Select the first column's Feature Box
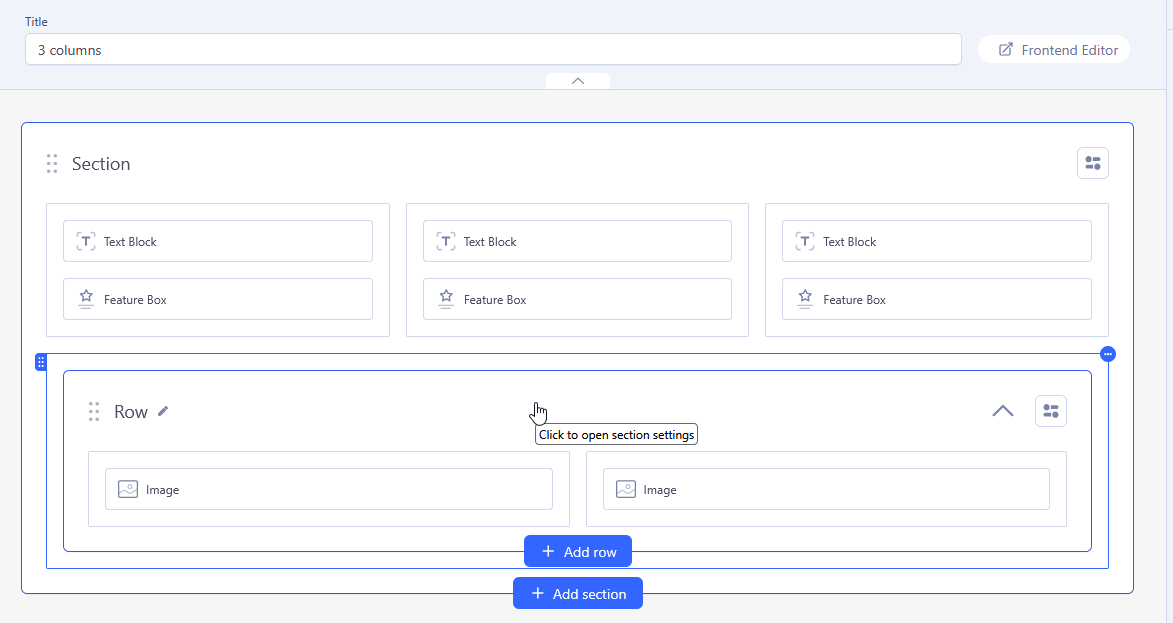The image size is (1173, 623). 218,299
